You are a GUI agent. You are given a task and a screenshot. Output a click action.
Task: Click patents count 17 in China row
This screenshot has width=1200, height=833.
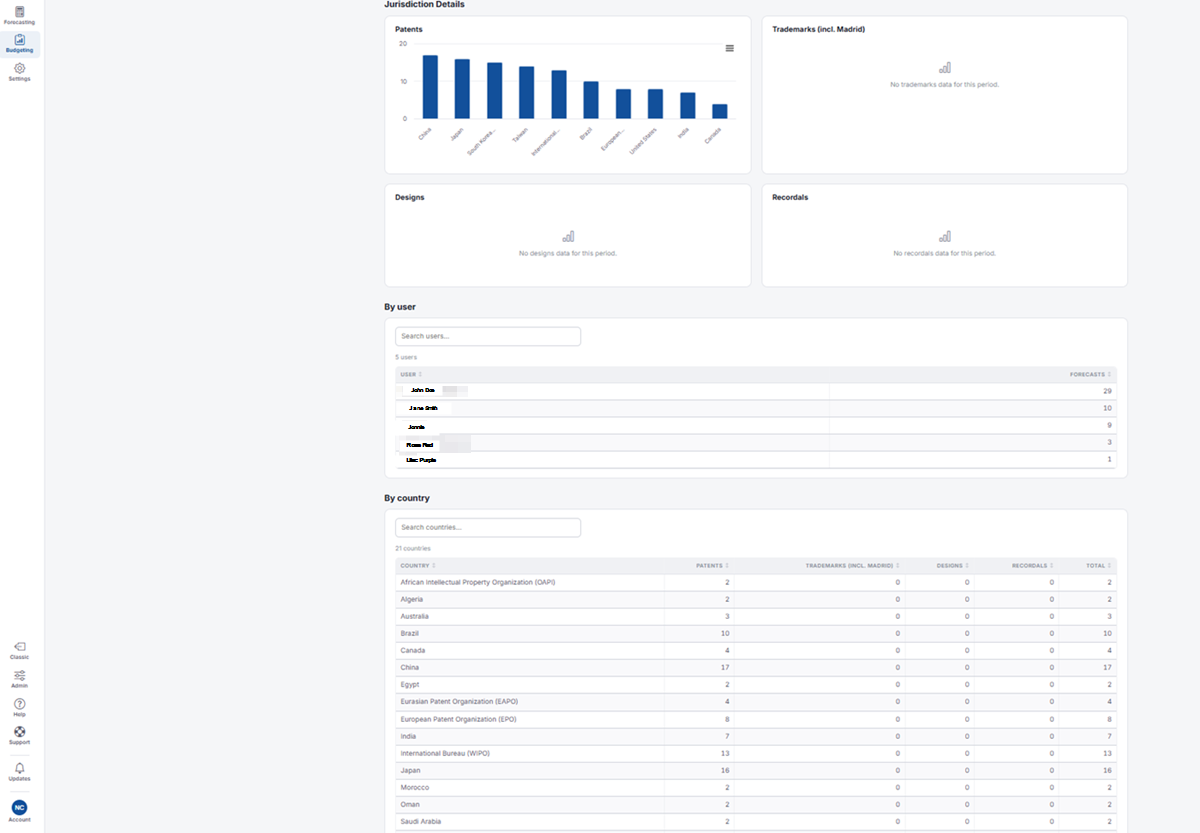coord(725,667)
